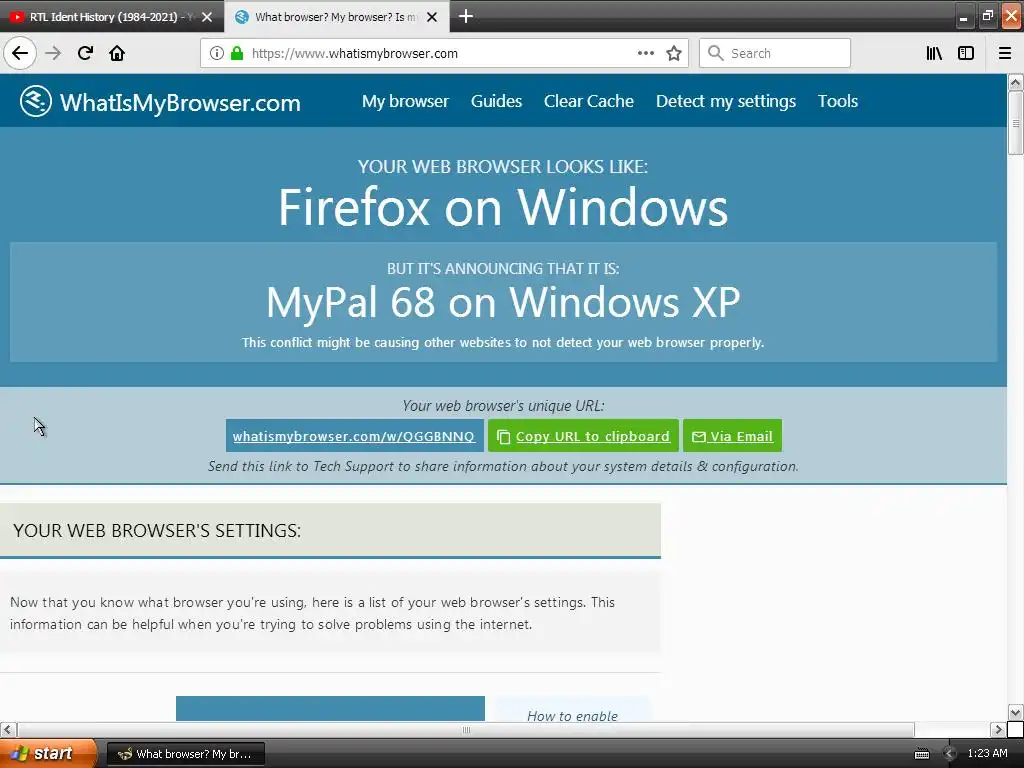The height and width of the screenshot is (768, 1024).
Task: Open the Clear Cache menu item
Action: point(589,101)
